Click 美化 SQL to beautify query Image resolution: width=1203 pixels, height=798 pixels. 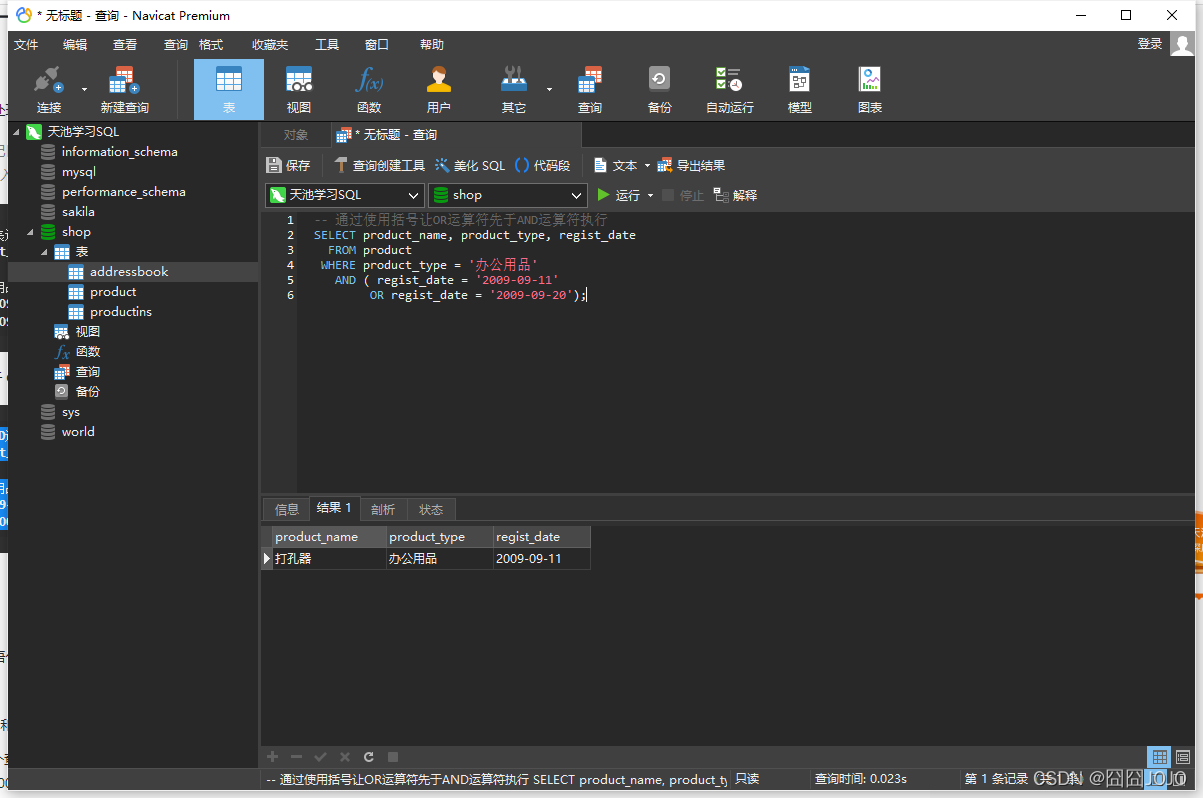[470, 165]
